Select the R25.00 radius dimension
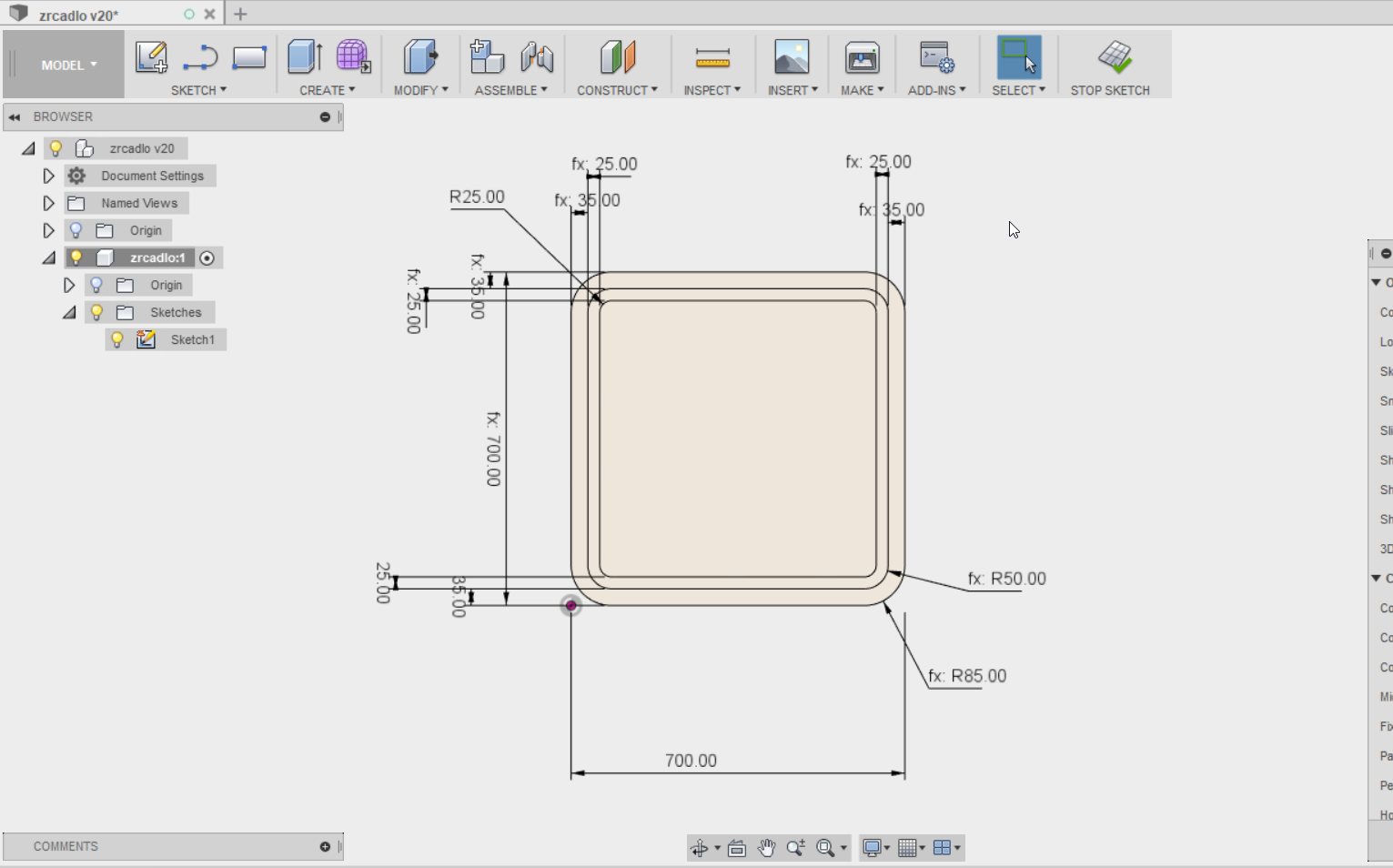This screenshot has height=868, width=1393. click(477, 197)
